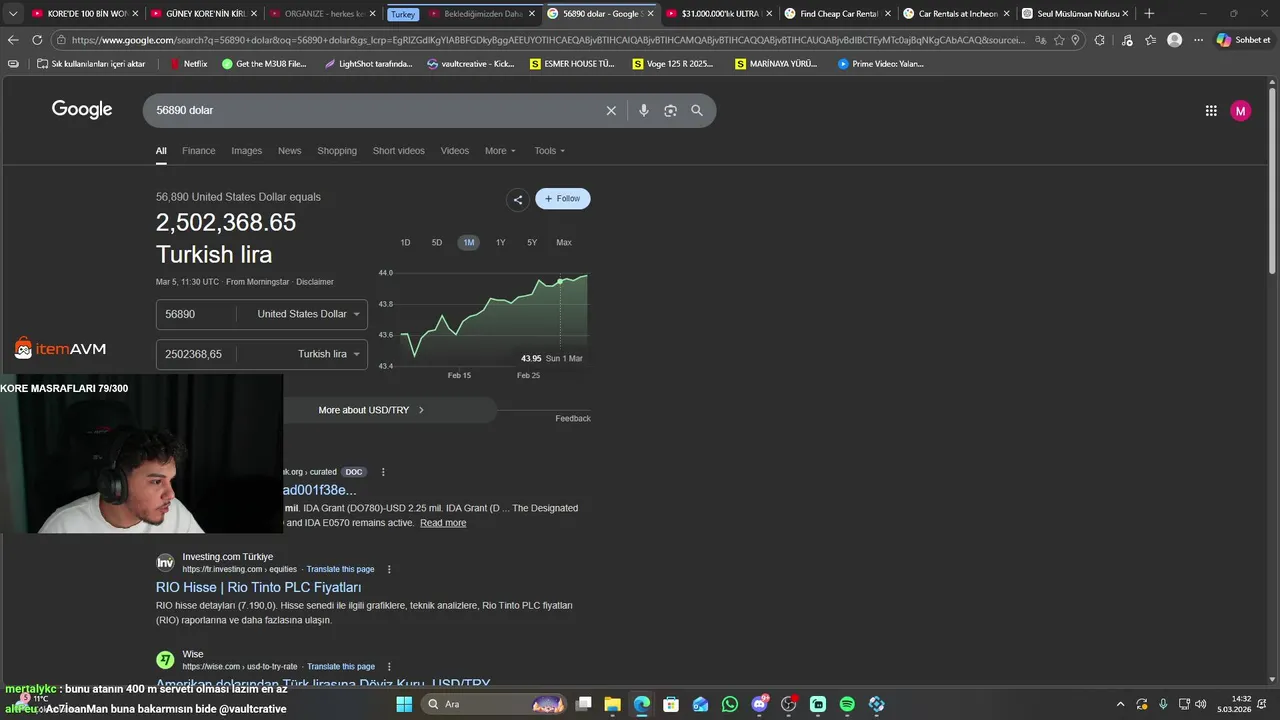Open Prime Video bookmark
This screenshot has height=720, width=1280.
pyautogui.click(x=880, y=64)
